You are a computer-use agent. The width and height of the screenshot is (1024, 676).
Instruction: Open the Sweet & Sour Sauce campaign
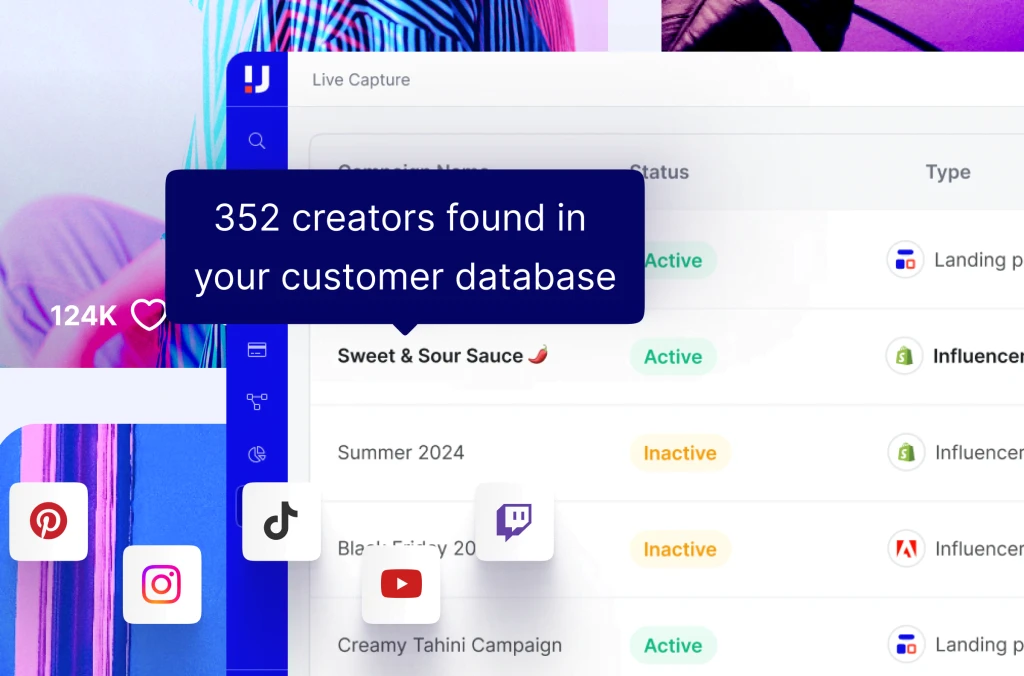coord(430,356)
